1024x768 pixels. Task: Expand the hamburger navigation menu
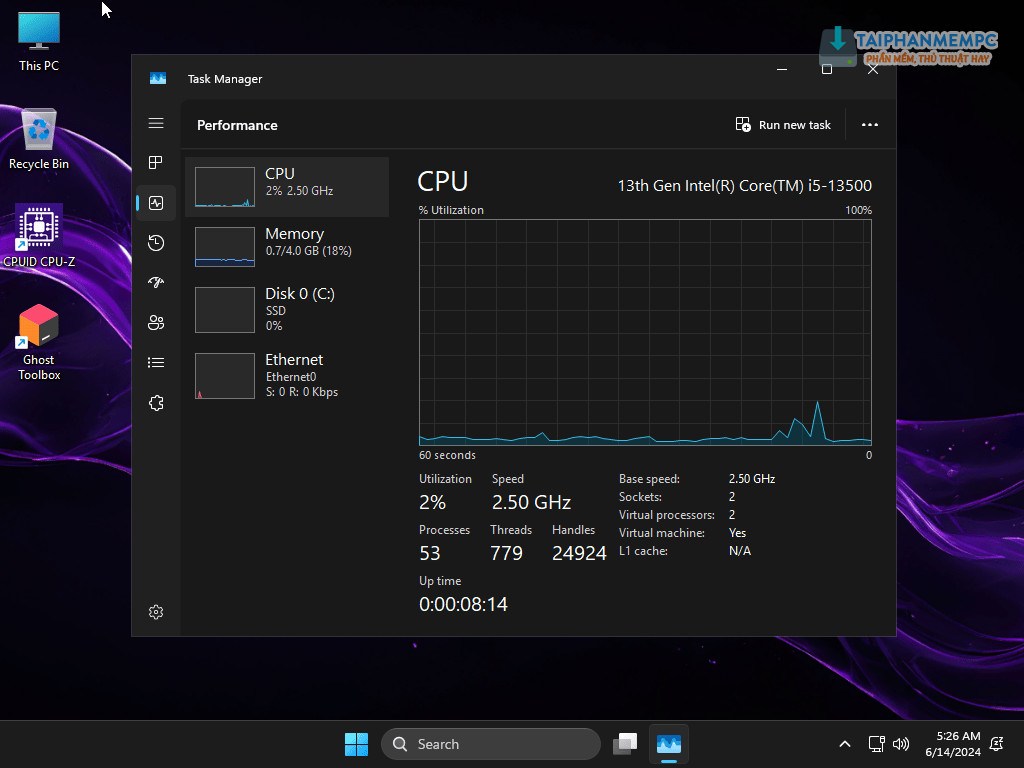(x=156, y=123)
